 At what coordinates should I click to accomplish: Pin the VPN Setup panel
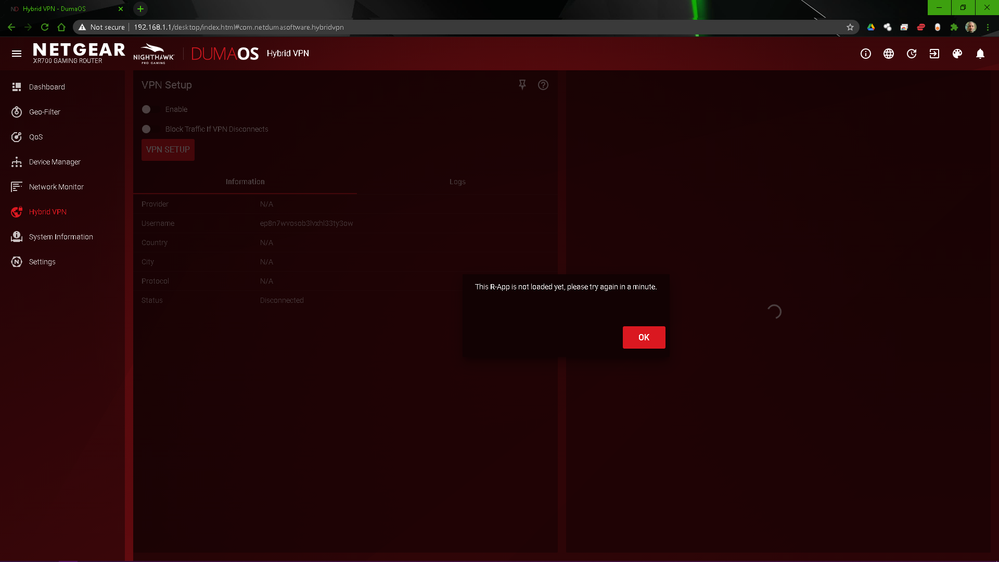coord(522,85)
